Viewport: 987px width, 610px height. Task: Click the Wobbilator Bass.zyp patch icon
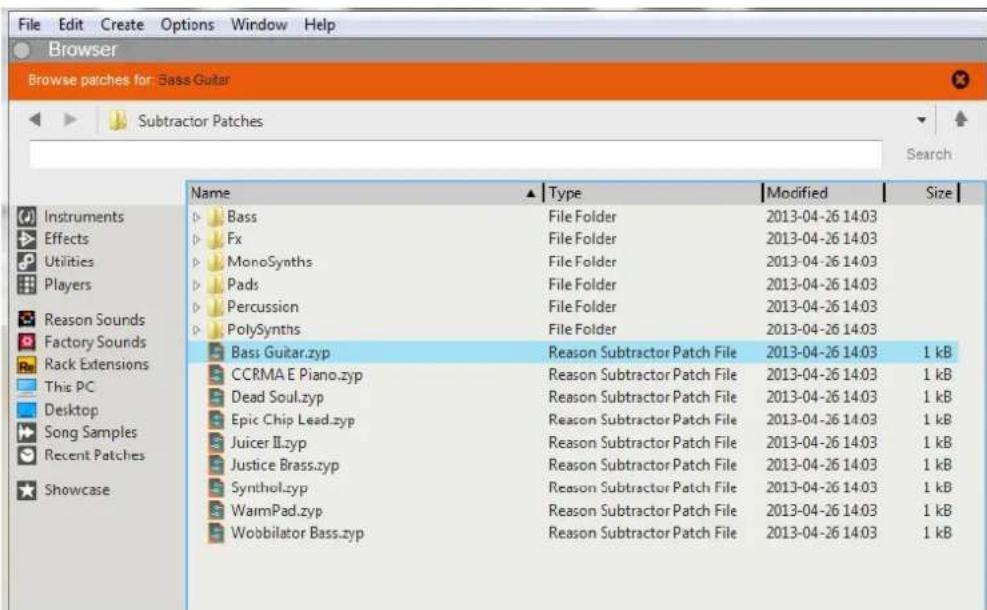(x=216, y=533)
